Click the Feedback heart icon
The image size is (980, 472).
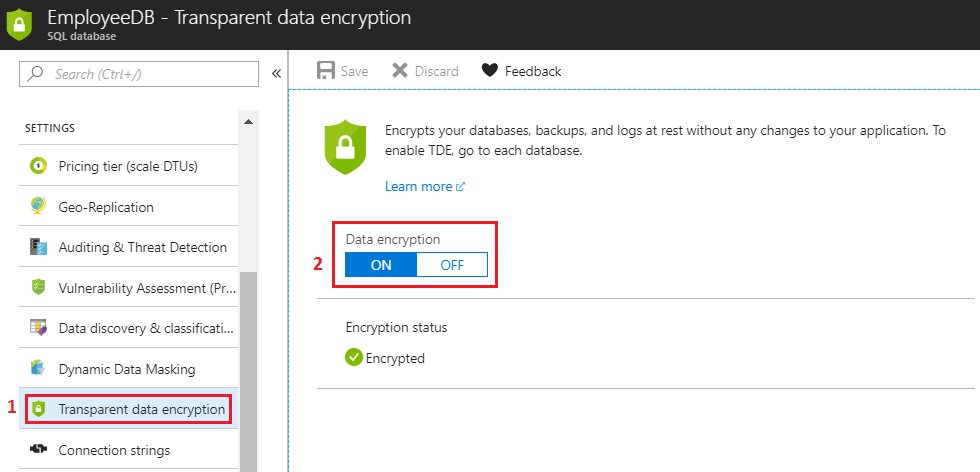489,71
